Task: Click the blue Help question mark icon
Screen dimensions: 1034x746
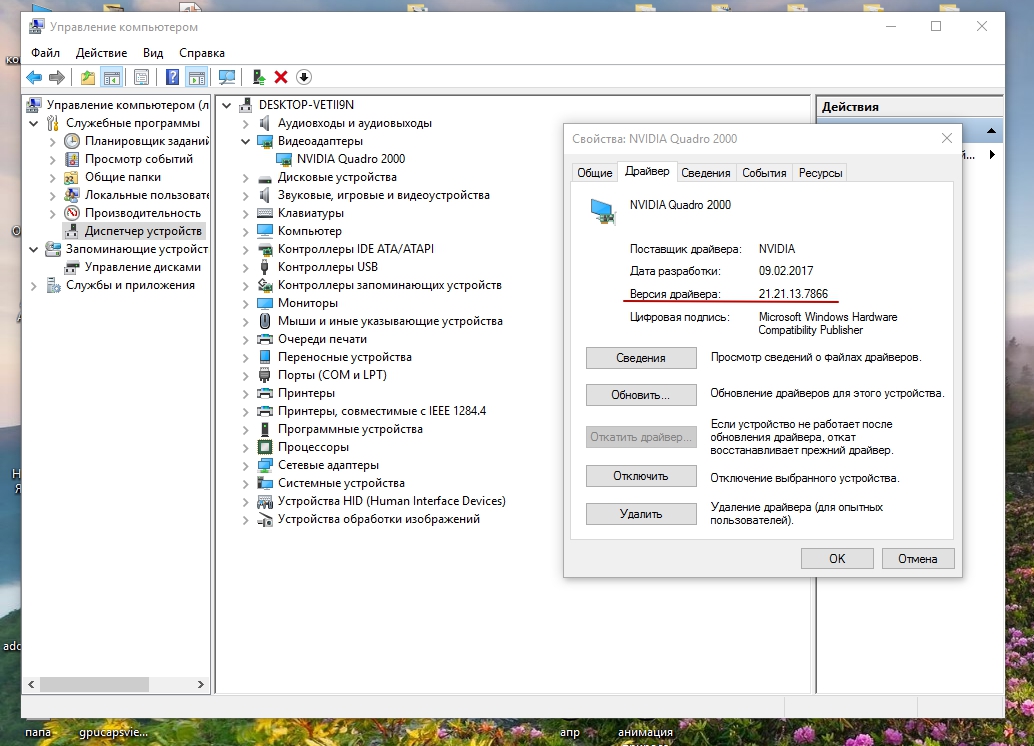Action: click(172, 77)
